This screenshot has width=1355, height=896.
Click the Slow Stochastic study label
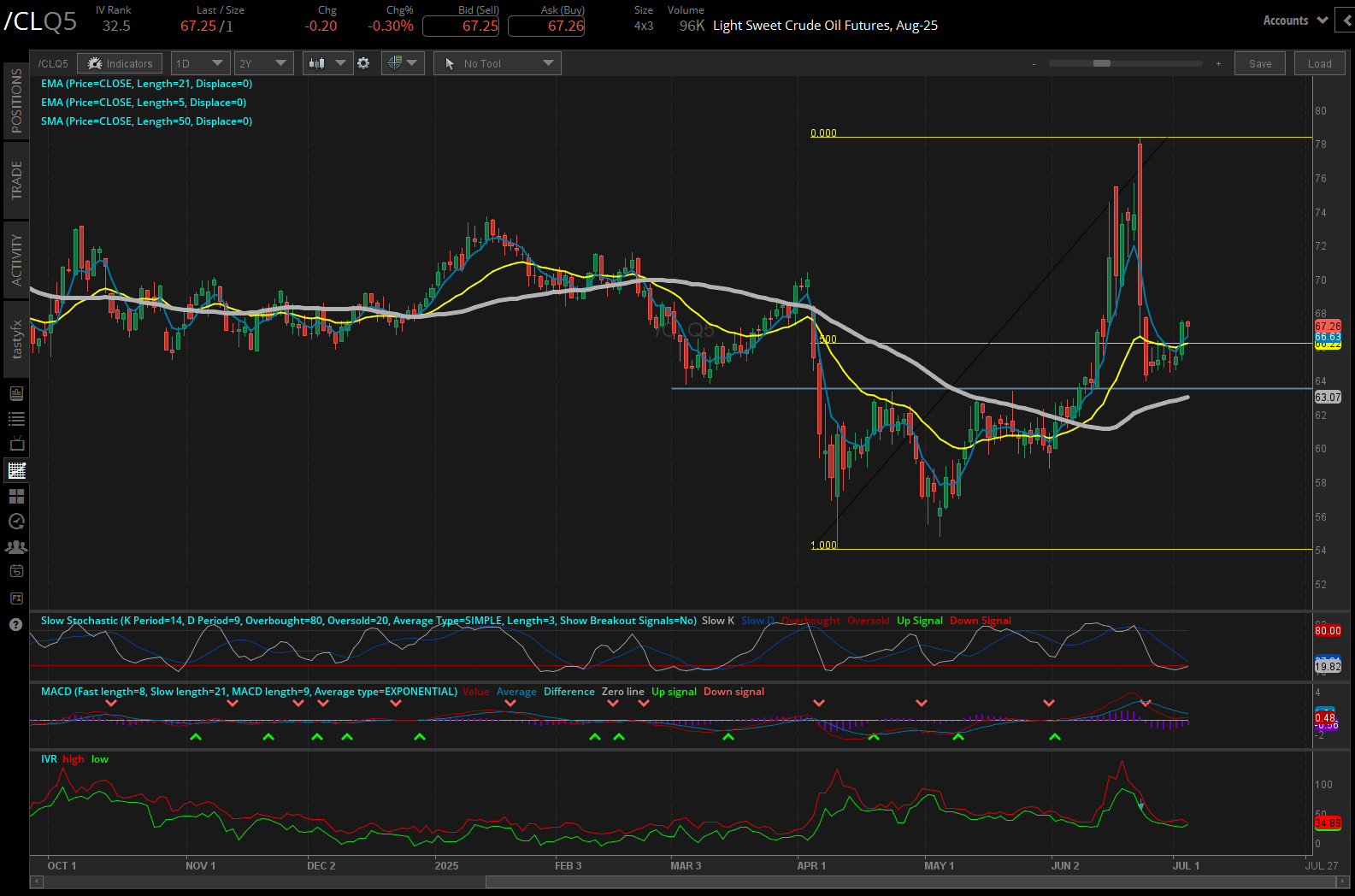click(368, 621)
